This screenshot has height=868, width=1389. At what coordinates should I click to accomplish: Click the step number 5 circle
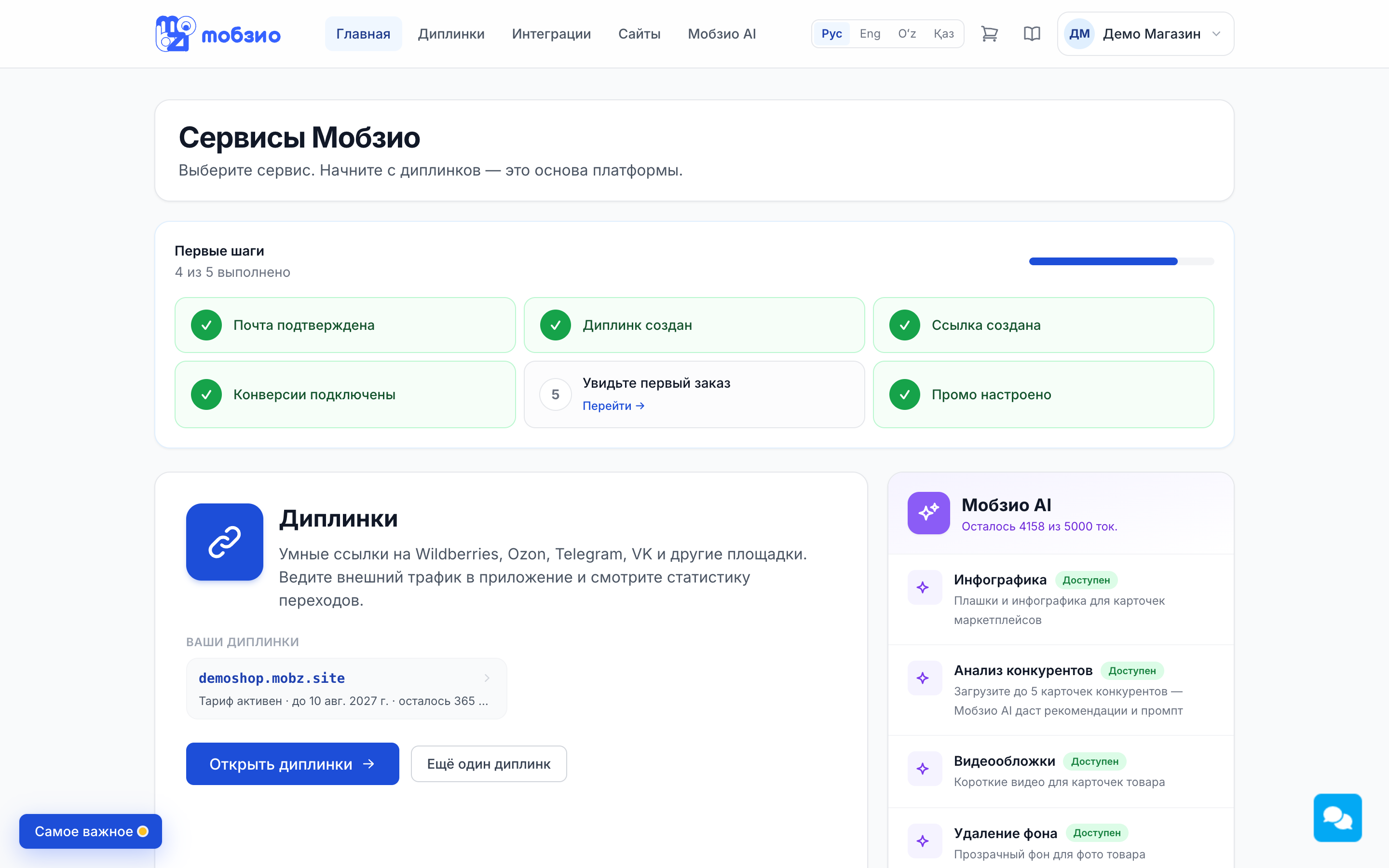pyautogui.click(x=555, y=394)
